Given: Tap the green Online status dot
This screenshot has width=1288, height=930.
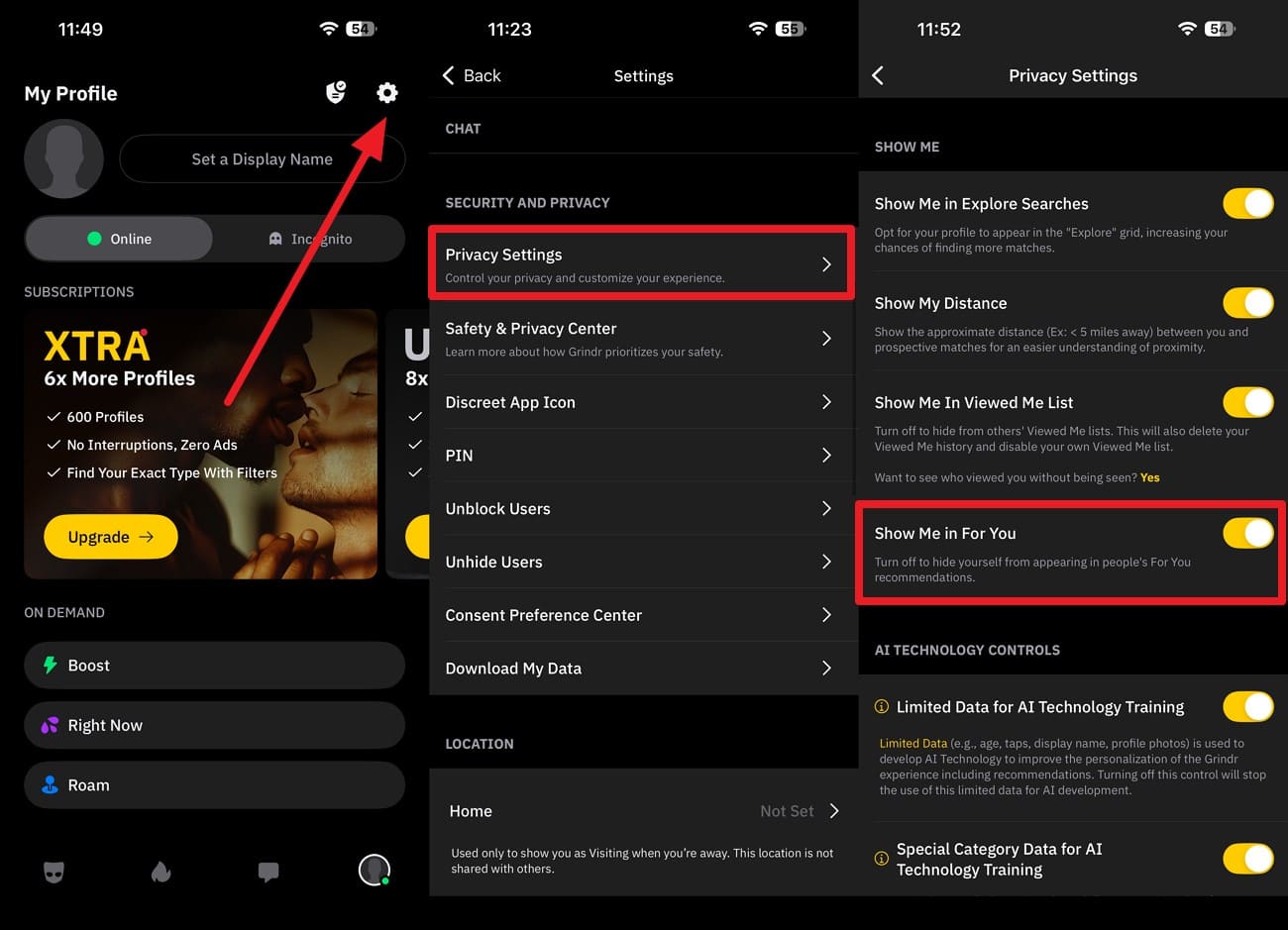Looking at the screenshot, I should pyautogui.click(x=94, y=239).
